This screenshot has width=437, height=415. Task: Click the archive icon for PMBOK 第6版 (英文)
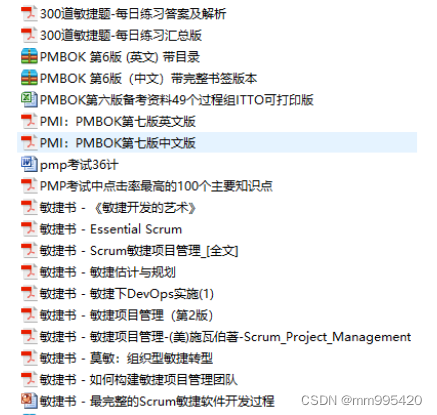pos(29,57)
